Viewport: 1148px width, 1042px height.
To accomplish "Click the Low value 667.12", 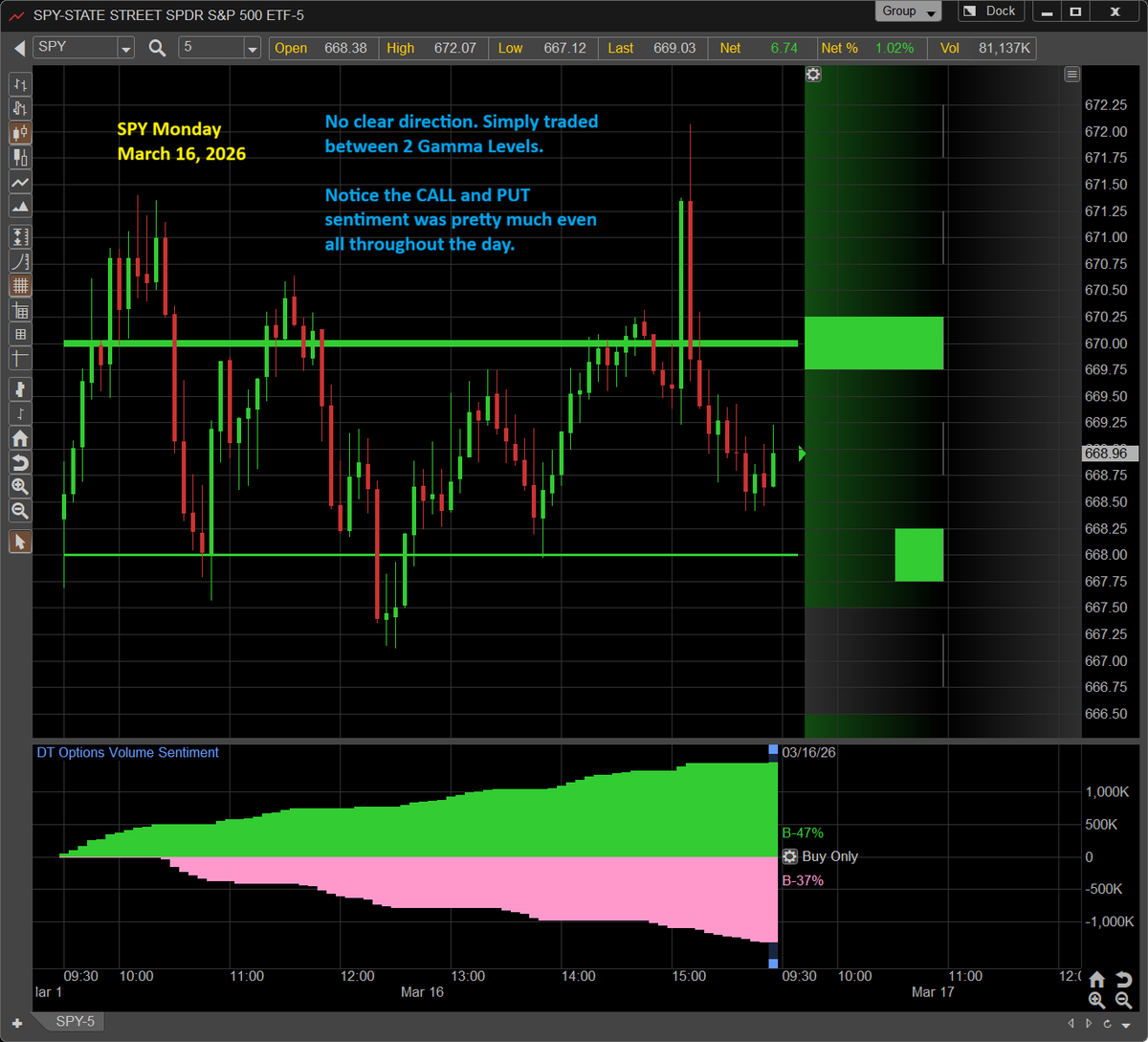I will 564,48.
